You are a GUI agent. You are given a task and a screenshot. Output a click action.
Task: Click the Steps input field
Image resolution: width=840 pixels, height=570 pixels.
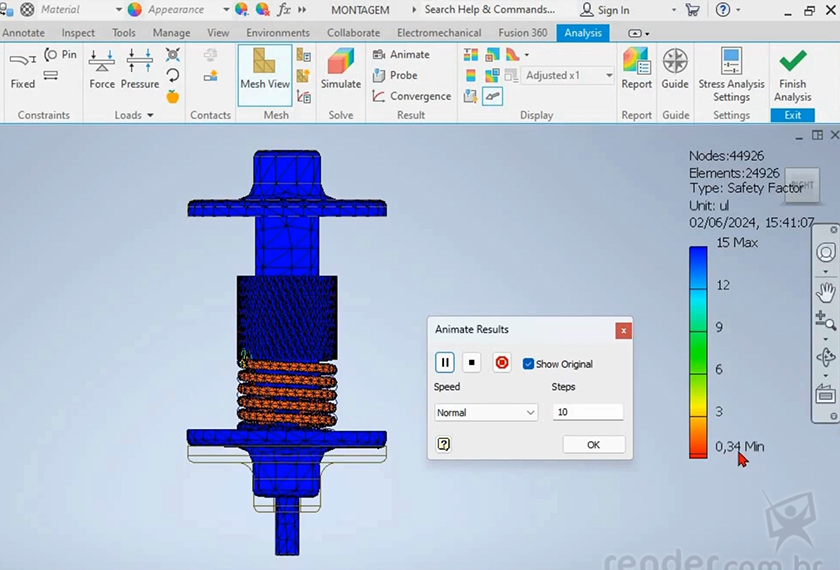[x=587, y=412]
